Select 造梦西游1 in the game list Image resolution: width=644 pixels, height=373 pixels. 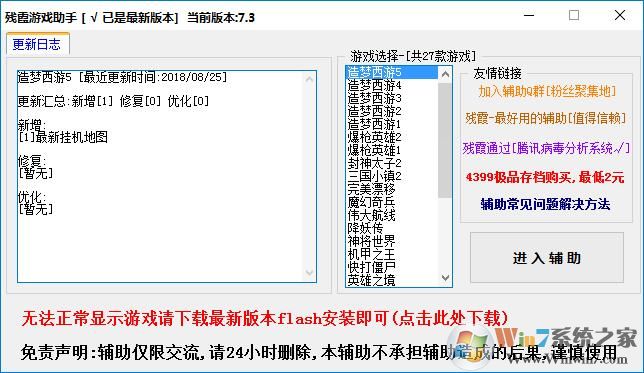click(392, 124)
